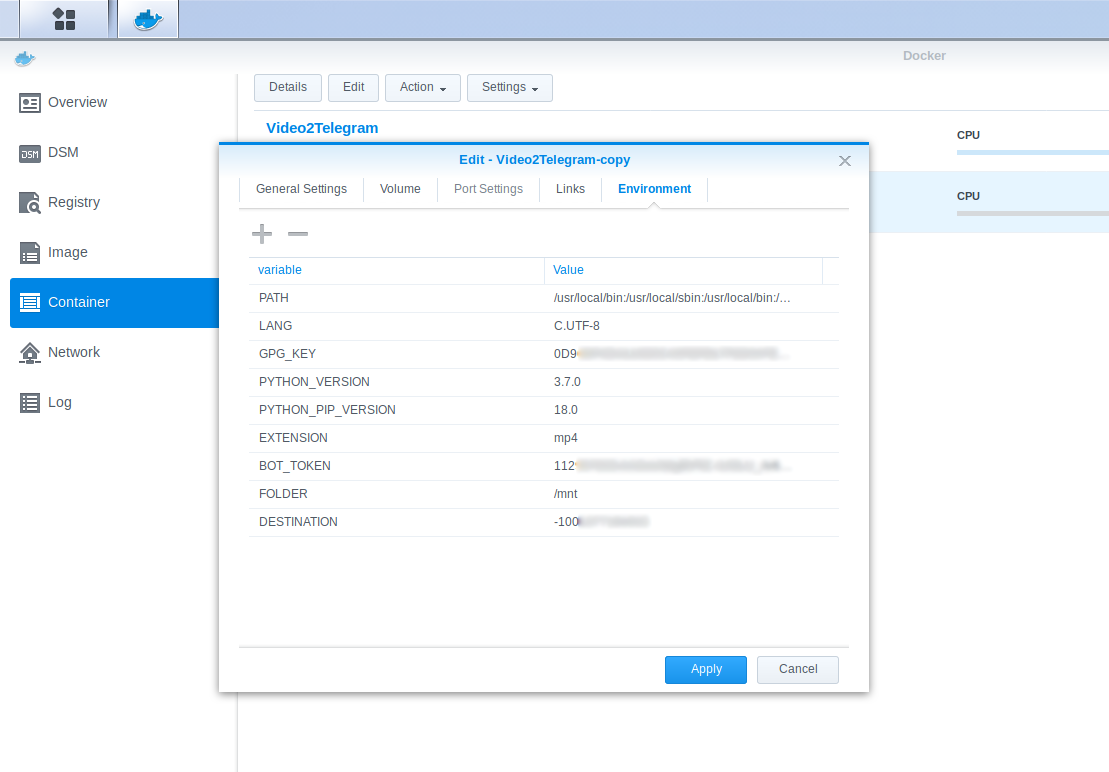Select the PATH variable row

pos(544,298)
